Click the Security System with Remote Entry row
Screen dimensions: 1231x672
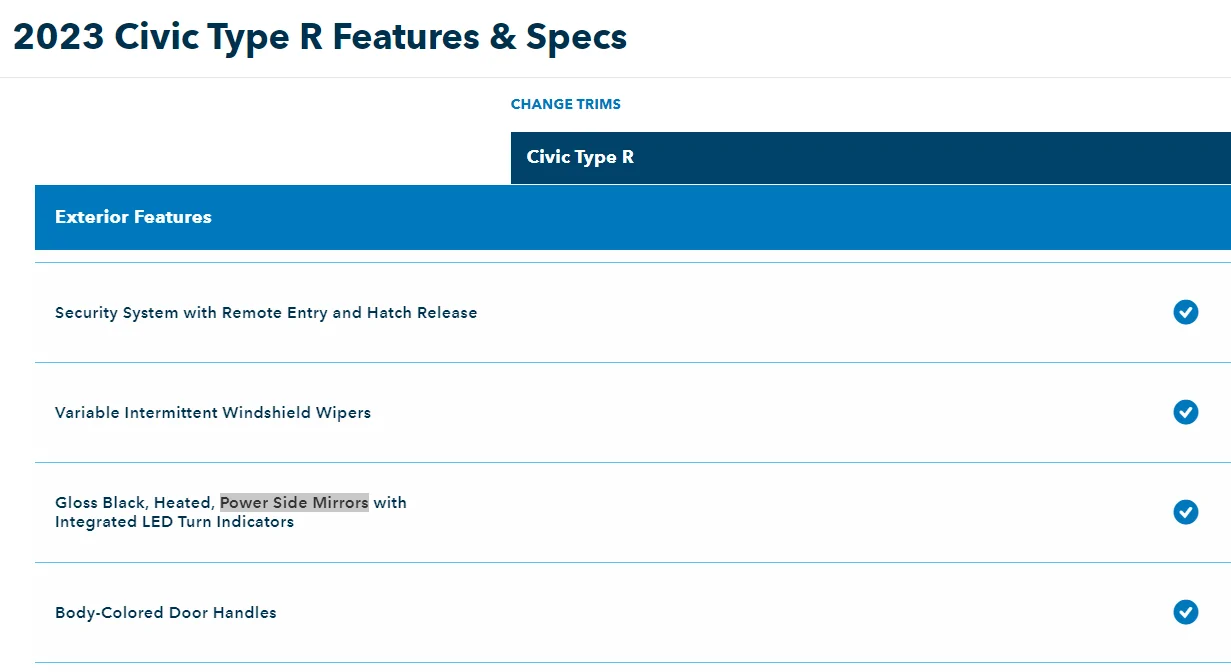click(266, 312)
